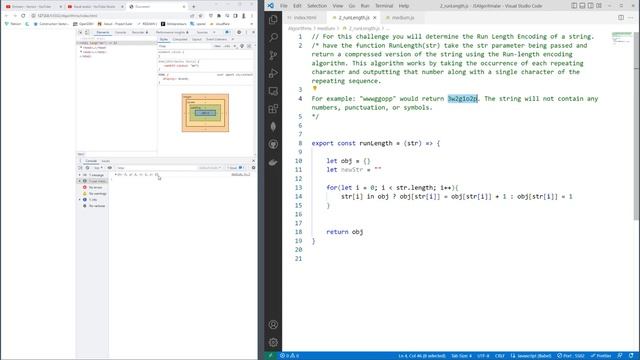Click the browser address bar
Screen dimensions: 640x360
click(110, 16)
